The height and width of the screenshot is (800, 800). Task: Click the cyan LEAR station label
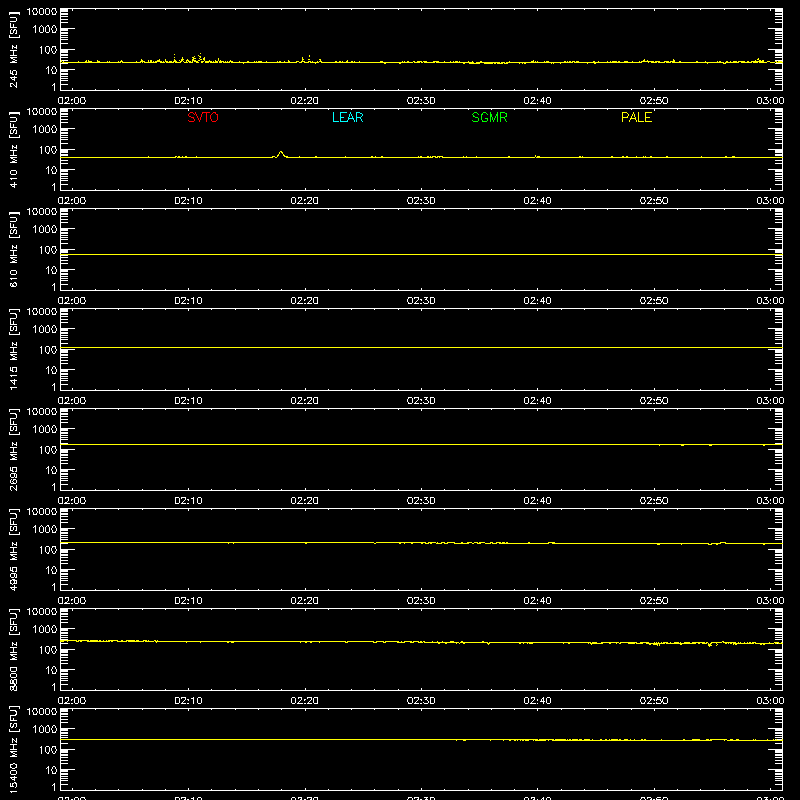[347, 117]
